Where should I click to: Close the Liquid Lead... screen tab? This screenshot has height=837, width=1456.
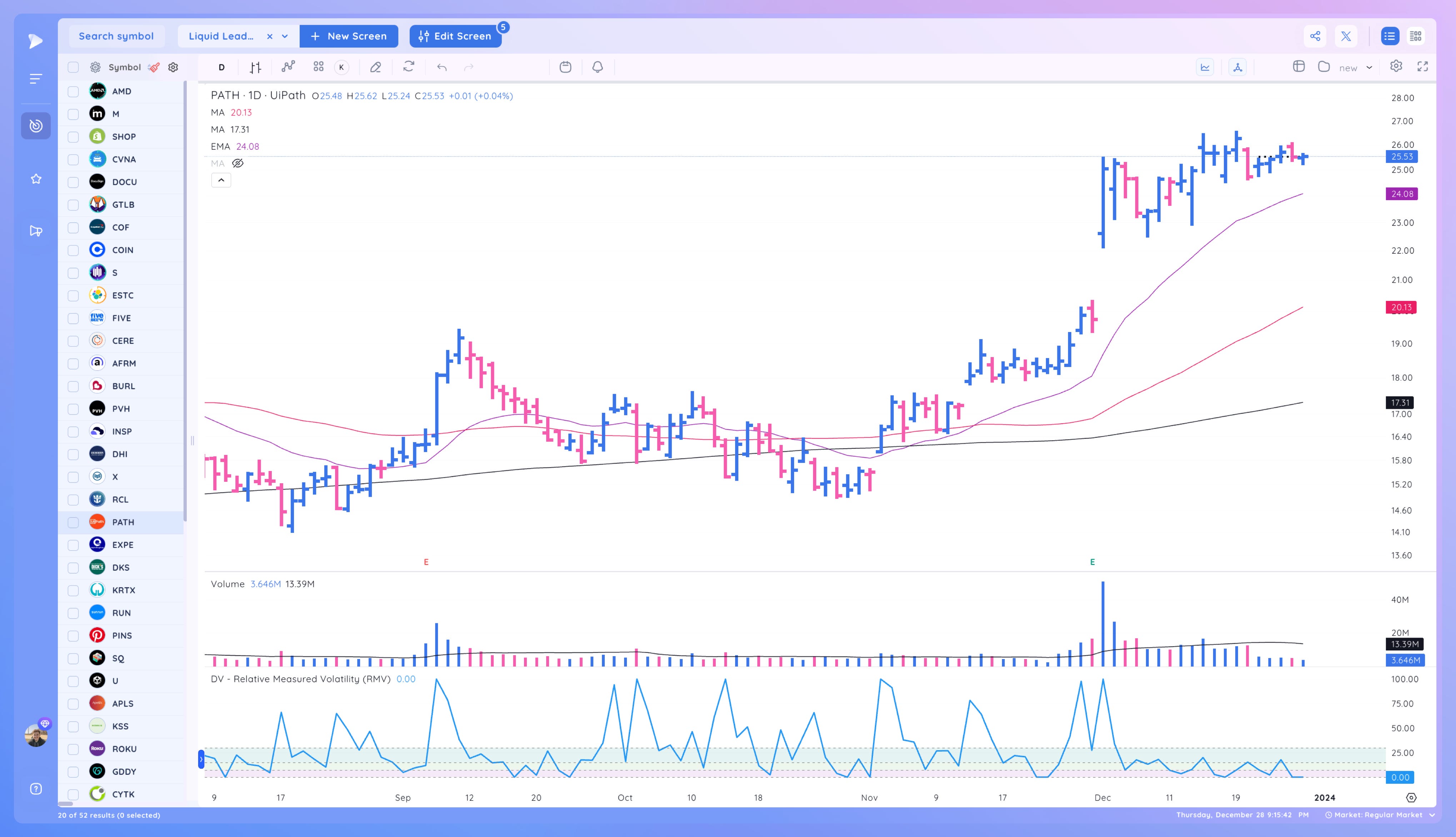[x=269, y=36]
